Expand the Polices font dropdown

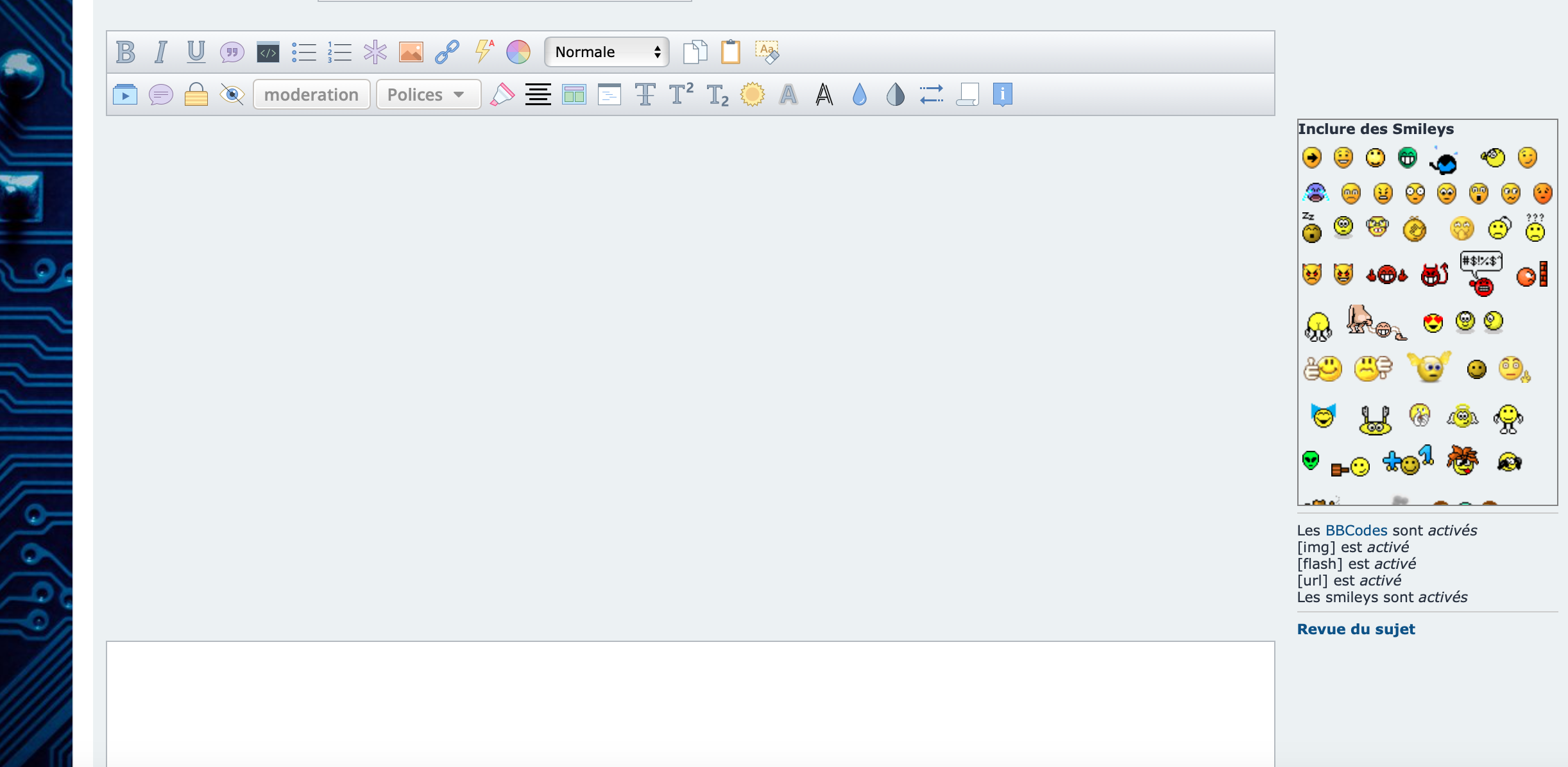tap(428, 95)
